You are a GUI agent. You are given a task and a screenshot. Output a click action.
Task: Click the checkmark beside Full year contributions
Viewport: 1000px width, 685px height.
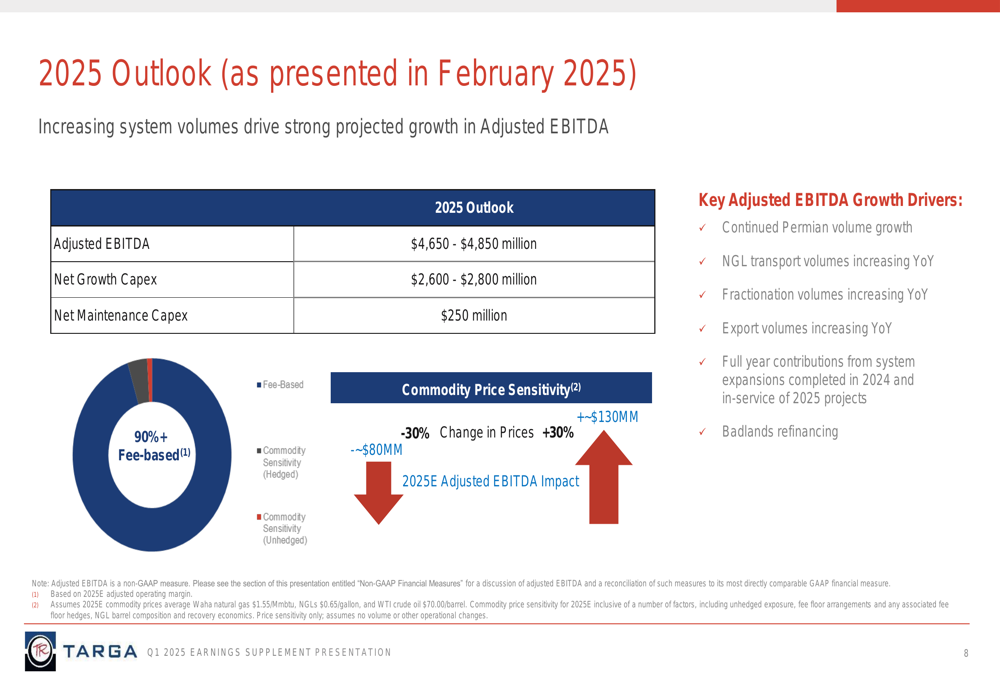[702, 362]
